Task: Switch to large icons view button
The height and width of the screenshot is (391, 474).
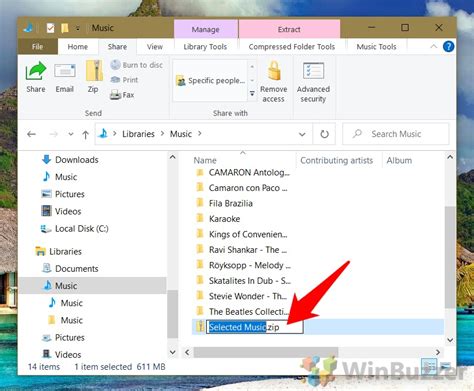Action: click(446, 367)
